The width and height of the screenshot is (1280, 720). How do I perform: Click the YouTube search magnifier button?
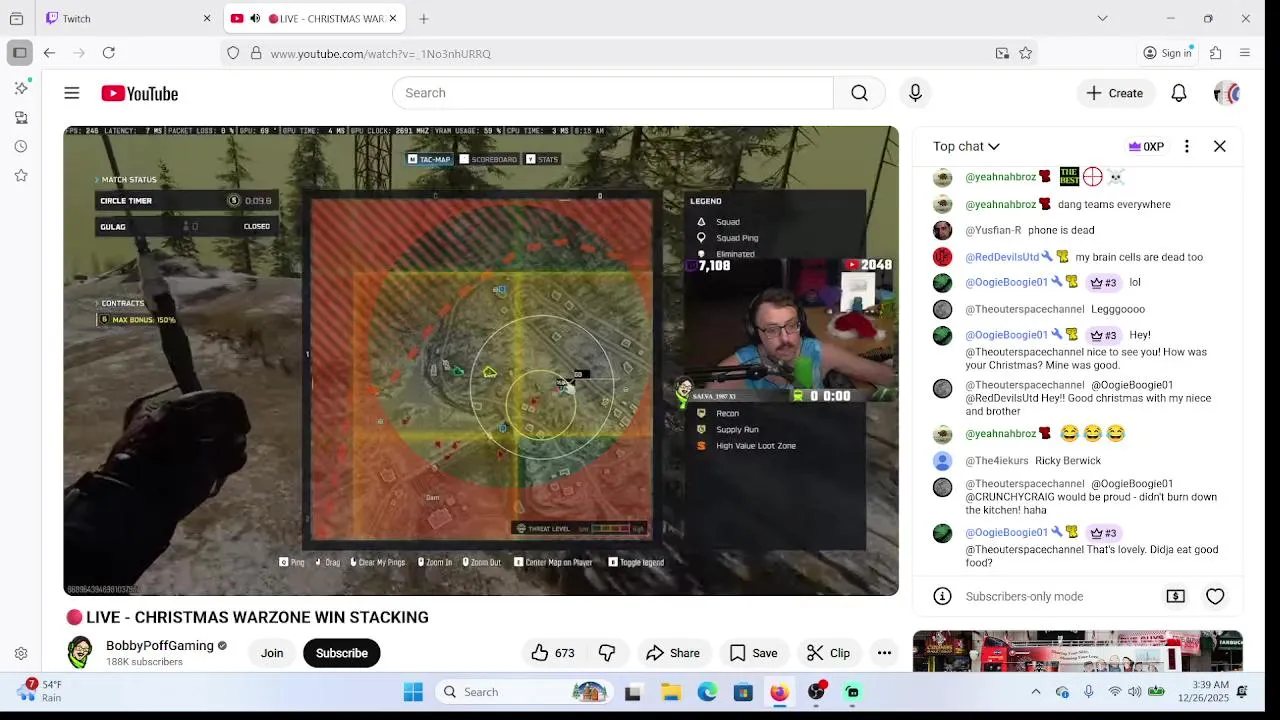pyautogui.click(x=859, y=93)
